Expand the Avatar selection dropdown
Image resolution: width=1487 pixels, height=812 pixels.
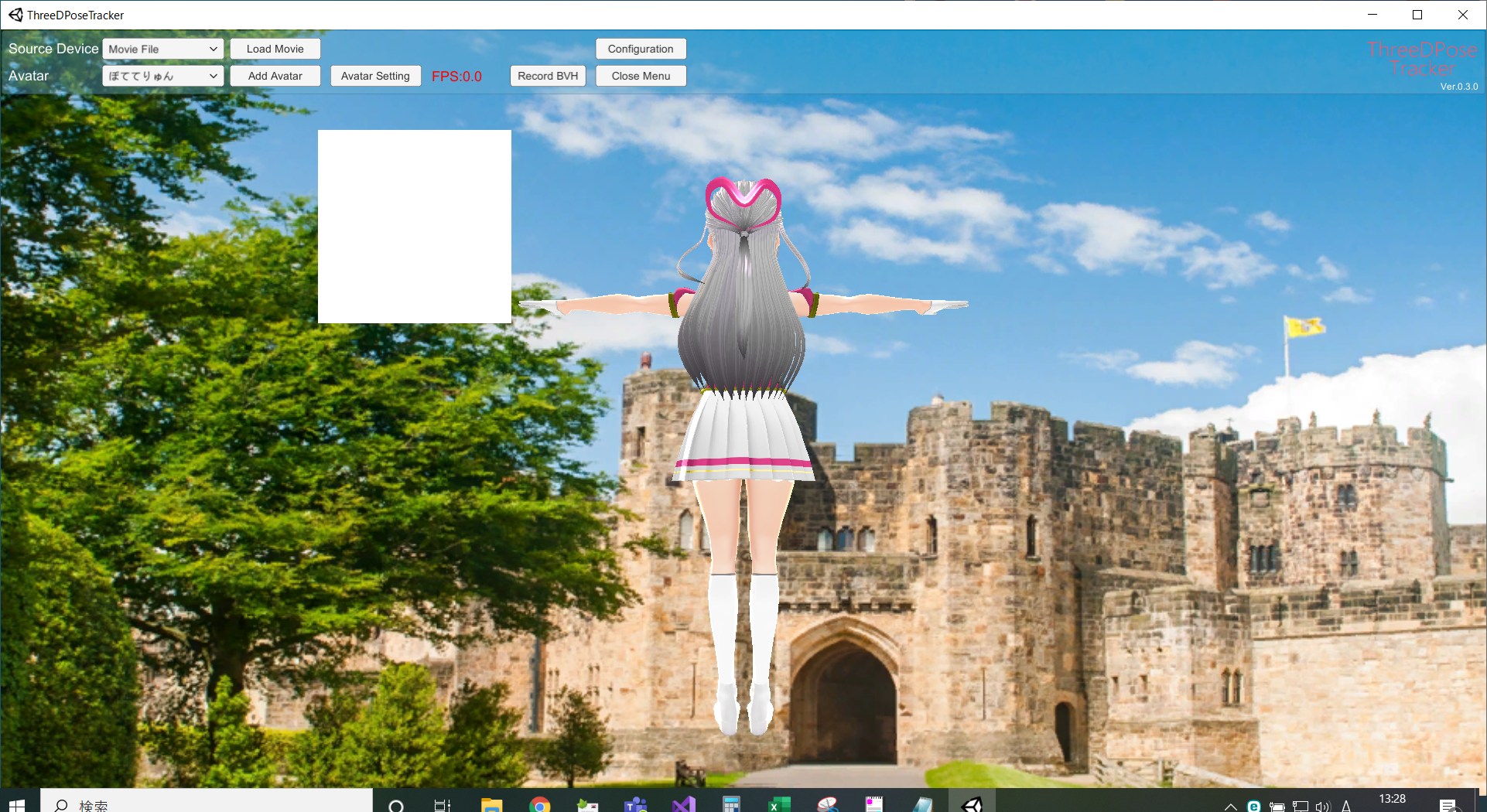pyautogui.click(x=162, y=76)
